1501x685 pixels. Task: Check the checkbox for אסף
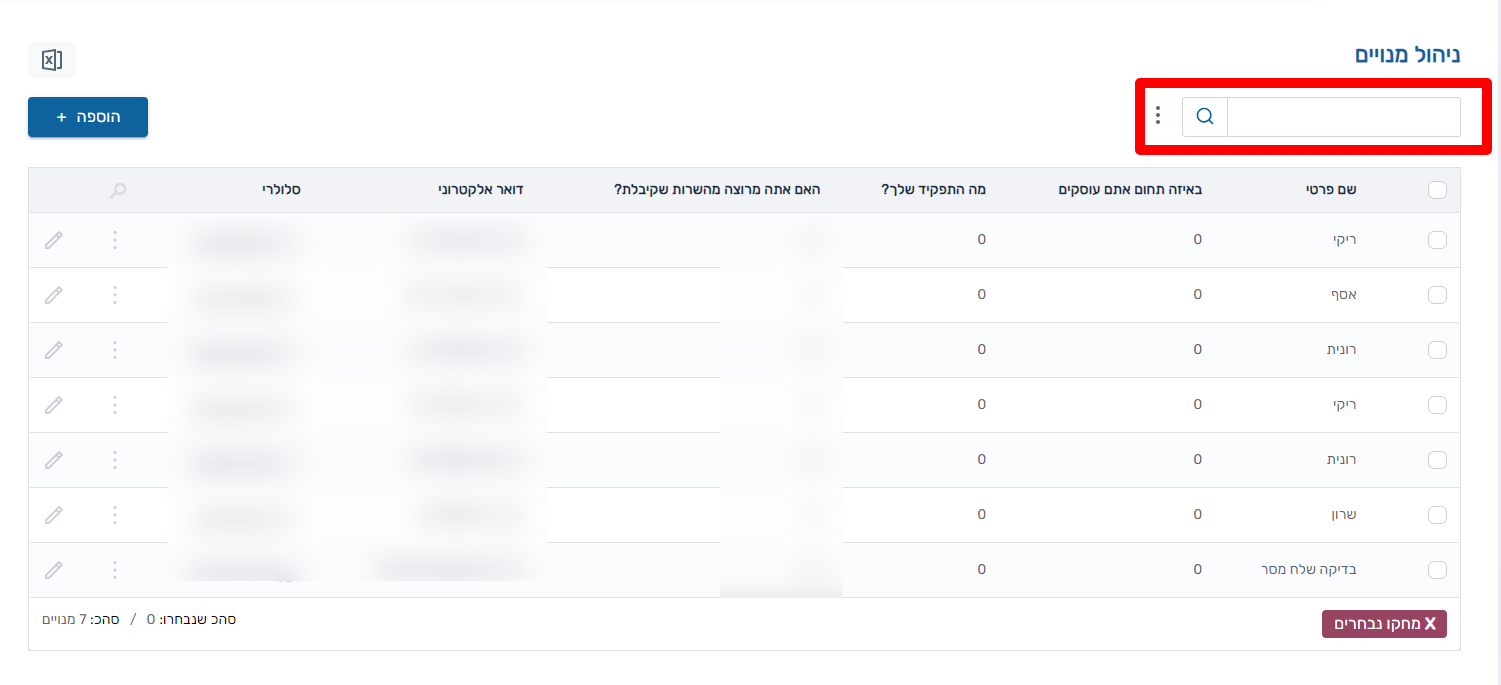[x=1437, y=295]
